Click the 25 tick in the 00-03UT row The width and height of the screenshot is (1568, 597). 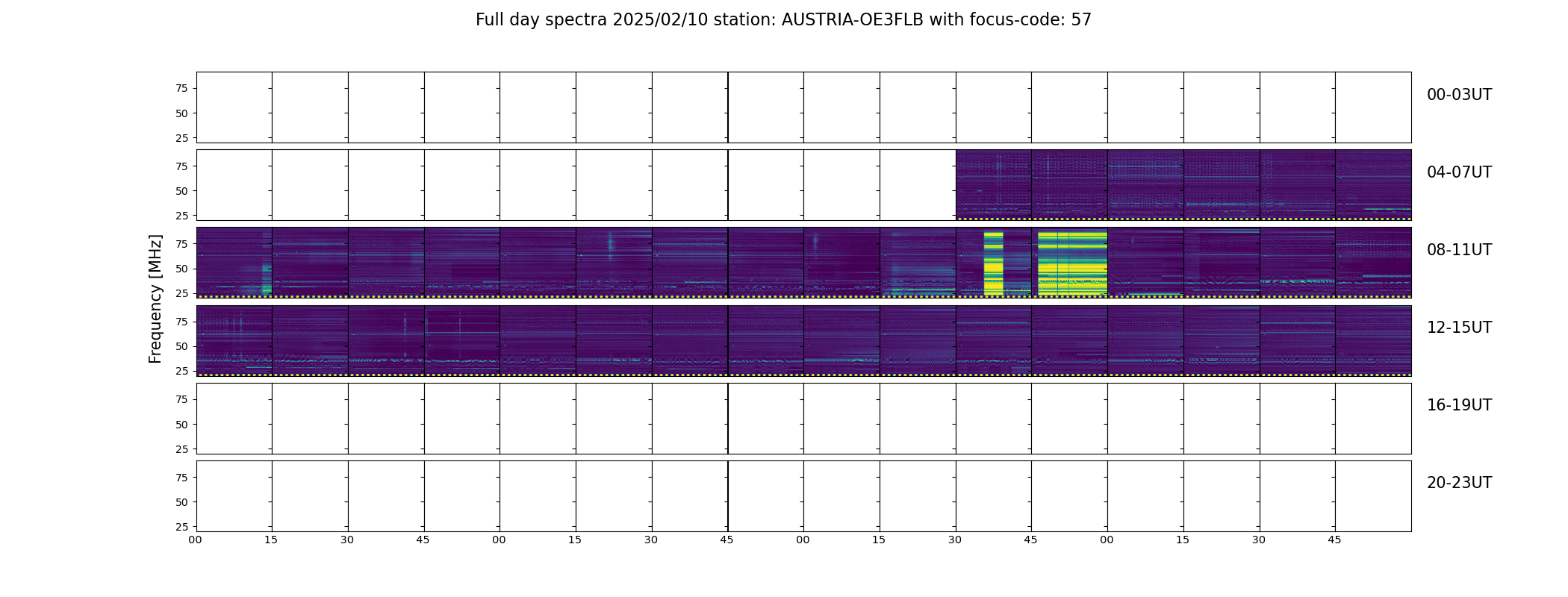(x=181, y=138)
